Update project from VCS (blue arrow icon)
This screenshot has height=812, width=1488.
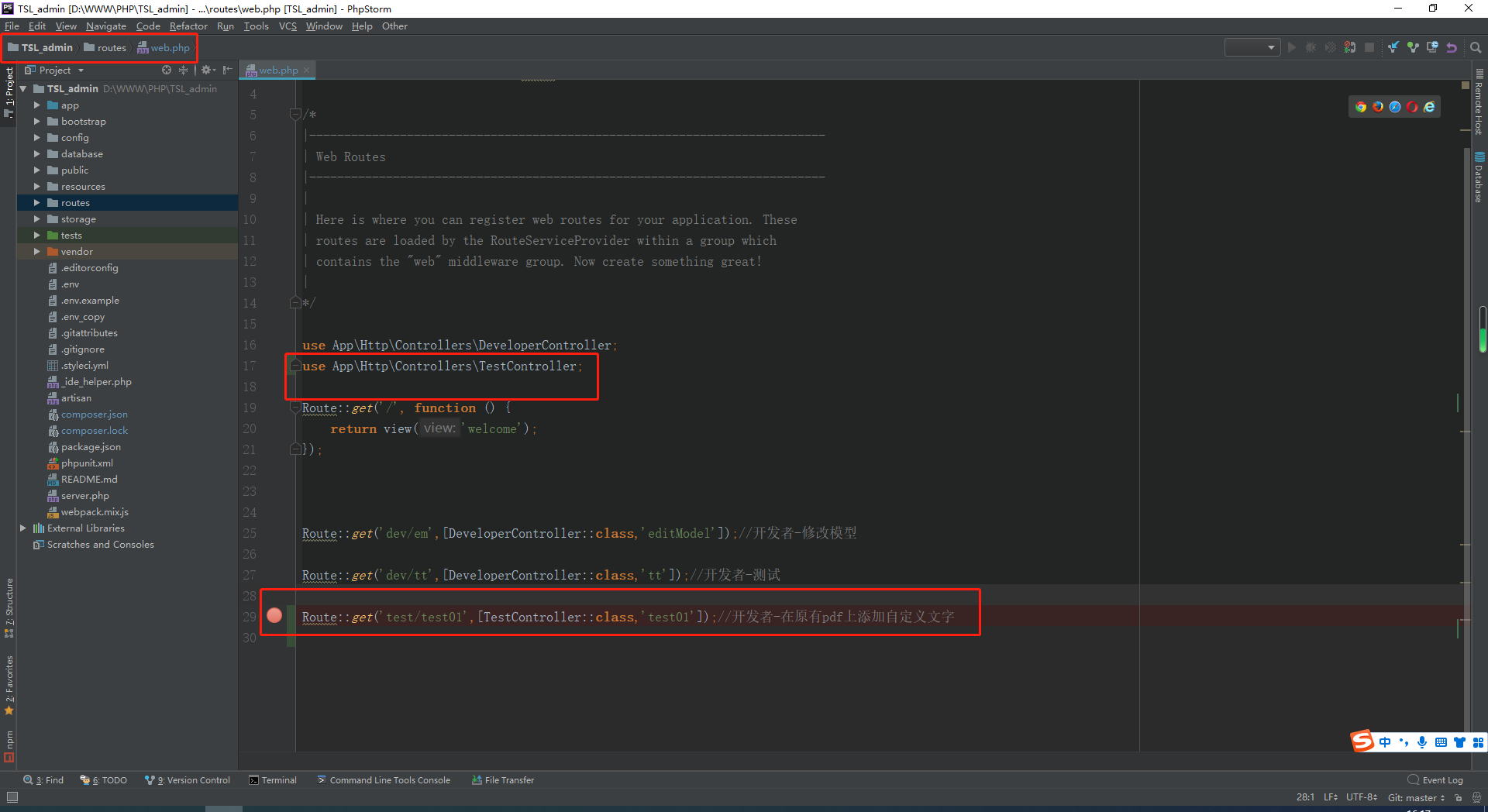click(x=1393, y=47)
